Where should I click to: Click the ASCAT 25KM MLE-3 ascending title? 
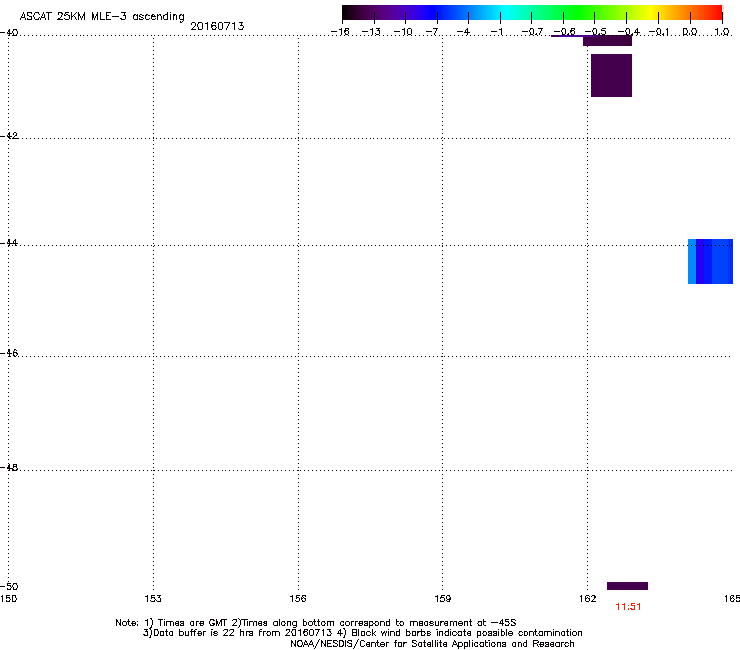tap(102, 17)
